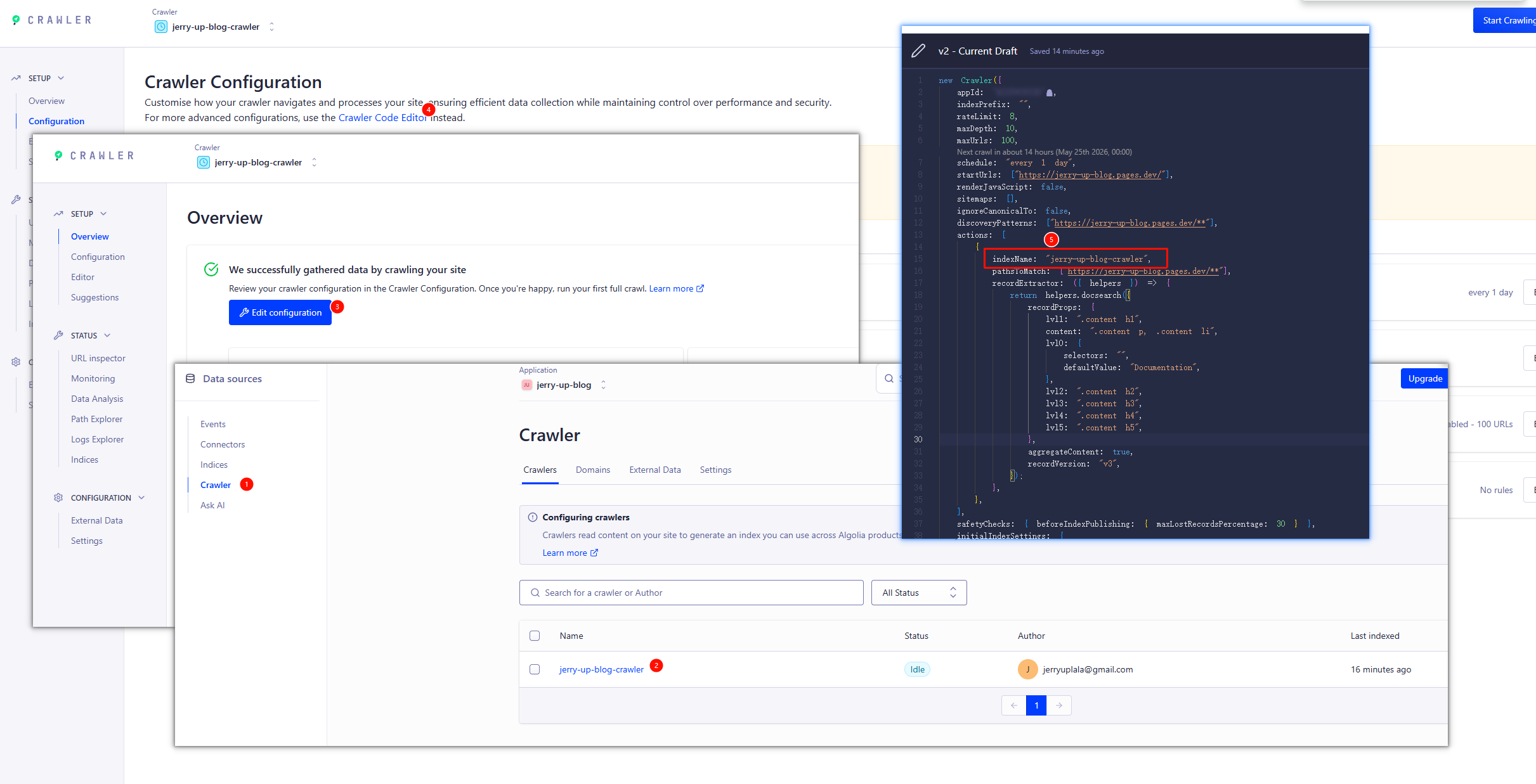
Task: Click the clock icon in the Overview window crawler selector
Action: [204, 162]
